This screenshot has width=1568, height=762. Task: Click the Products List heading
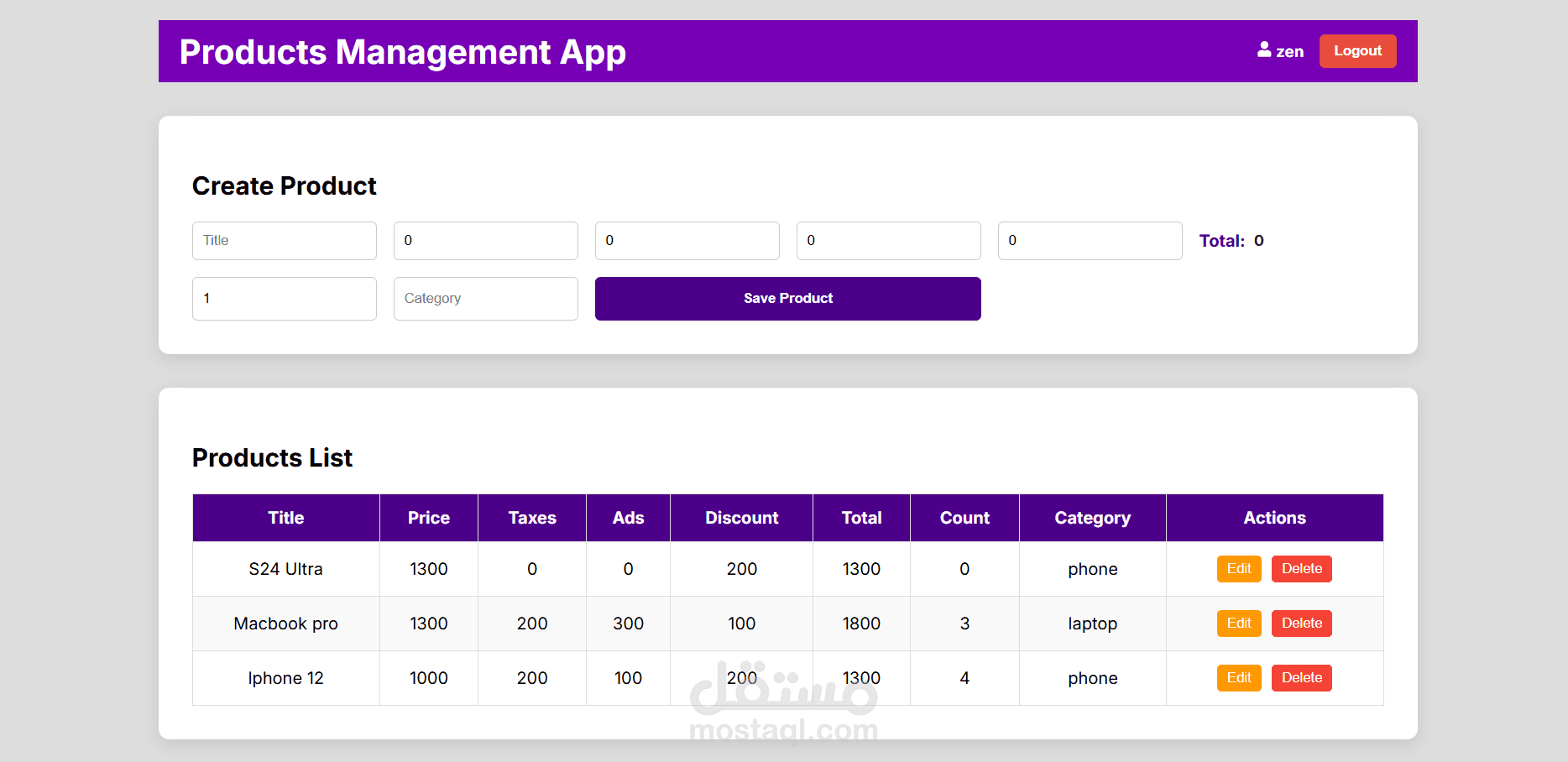tap(272, 458)
